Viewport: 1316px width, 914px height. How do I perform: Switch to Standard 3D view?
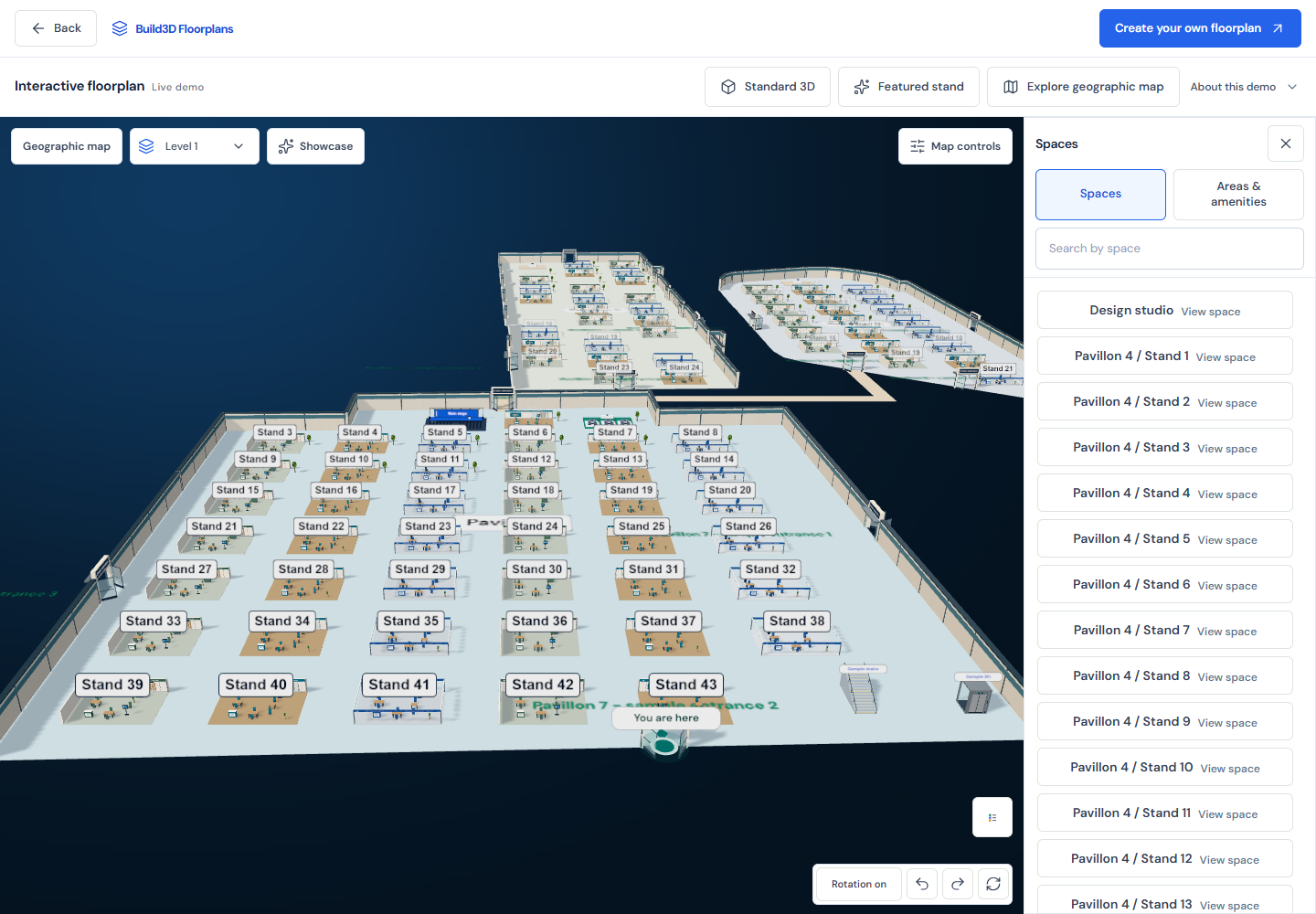pyautogui.click(x=768, y=87)
